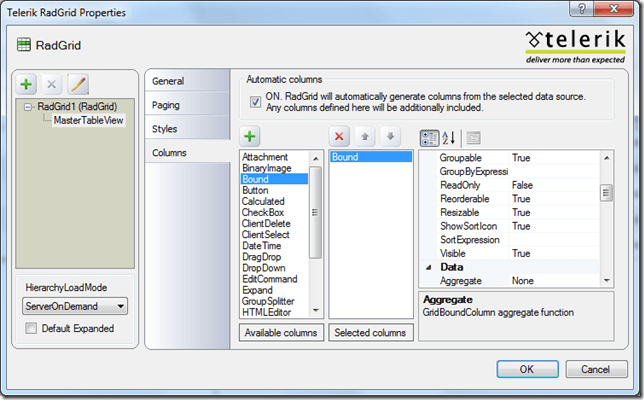Enable the Default Expanded checkbox
The image size is (644, 400).
click(x=31, y=328)
